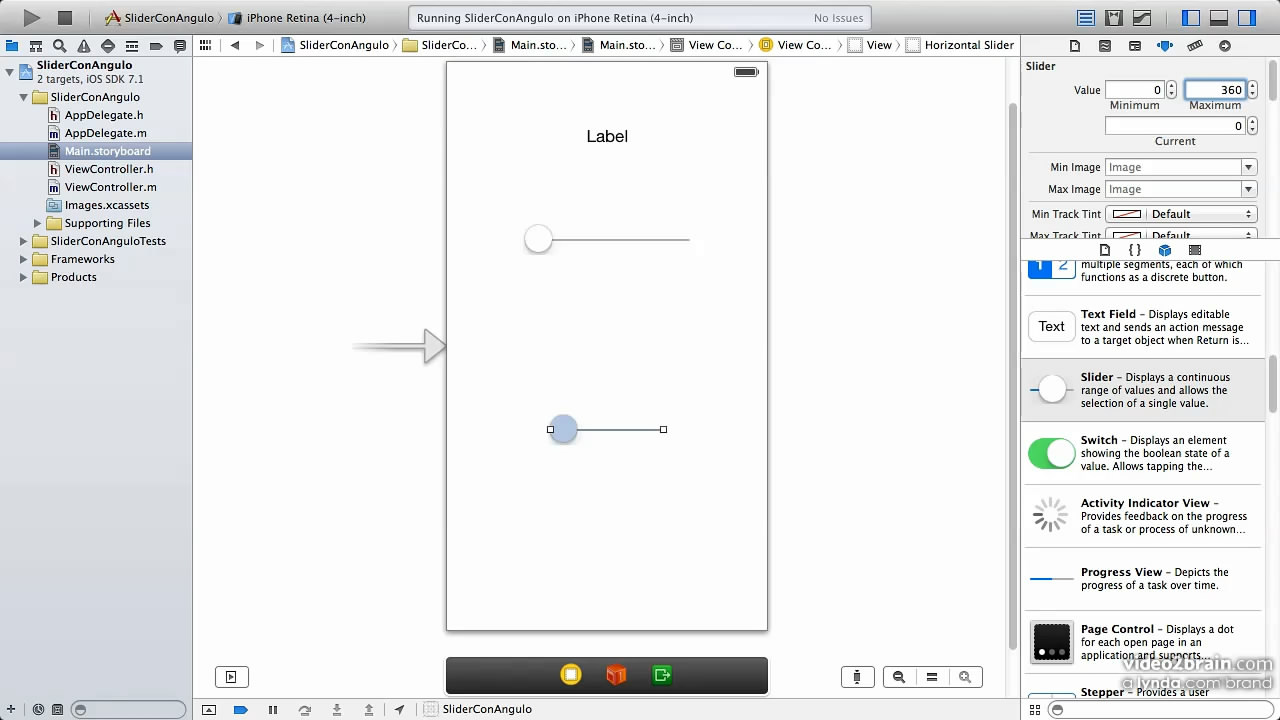Image resolution: width=1280 pixels, height=720 pixels.
Task: Show the Project navigator
Action: click(12, 46)
